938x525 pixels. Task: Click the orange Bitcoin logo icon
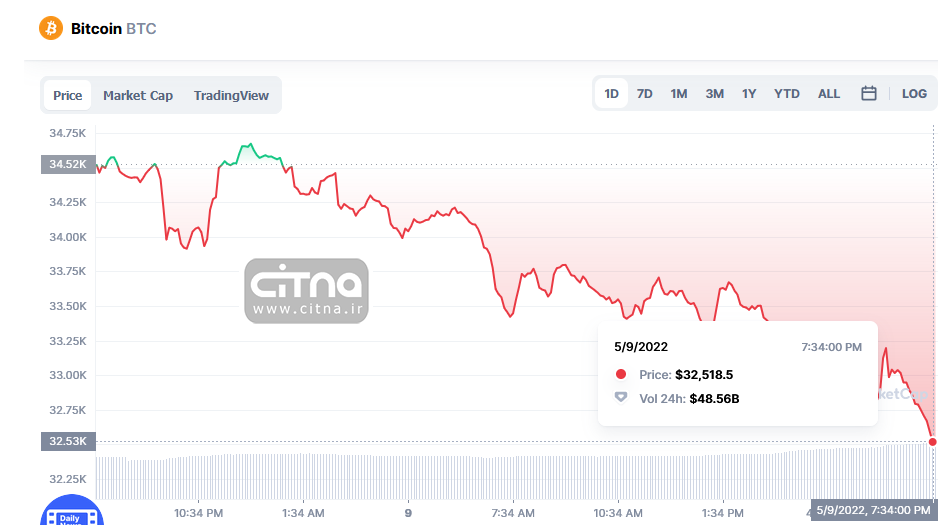[x=51, y=28]
